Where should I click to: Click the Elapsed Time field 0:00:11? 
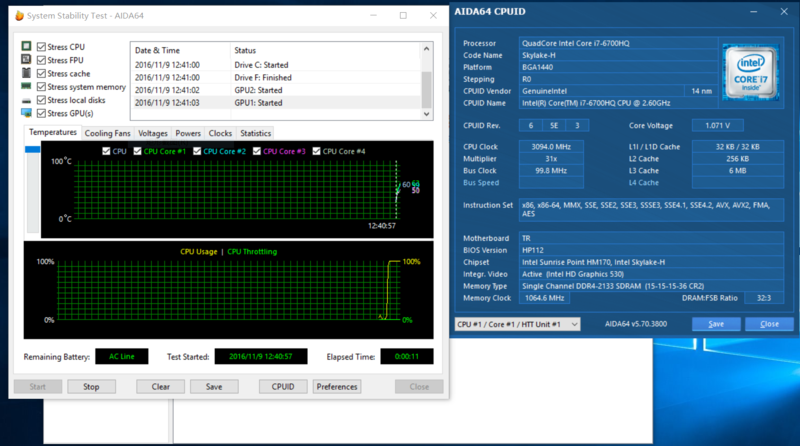click(x=407, y=357)
